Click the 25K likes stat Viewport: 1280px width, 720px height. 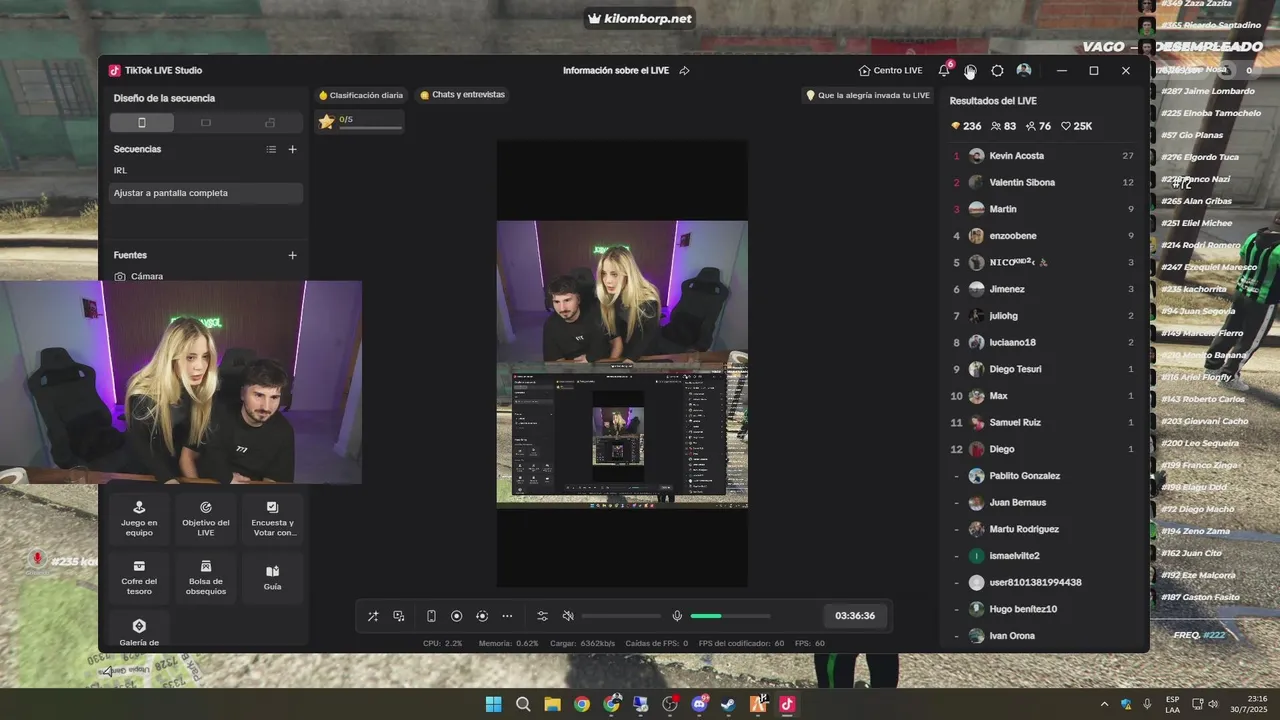click(1077, 126)
